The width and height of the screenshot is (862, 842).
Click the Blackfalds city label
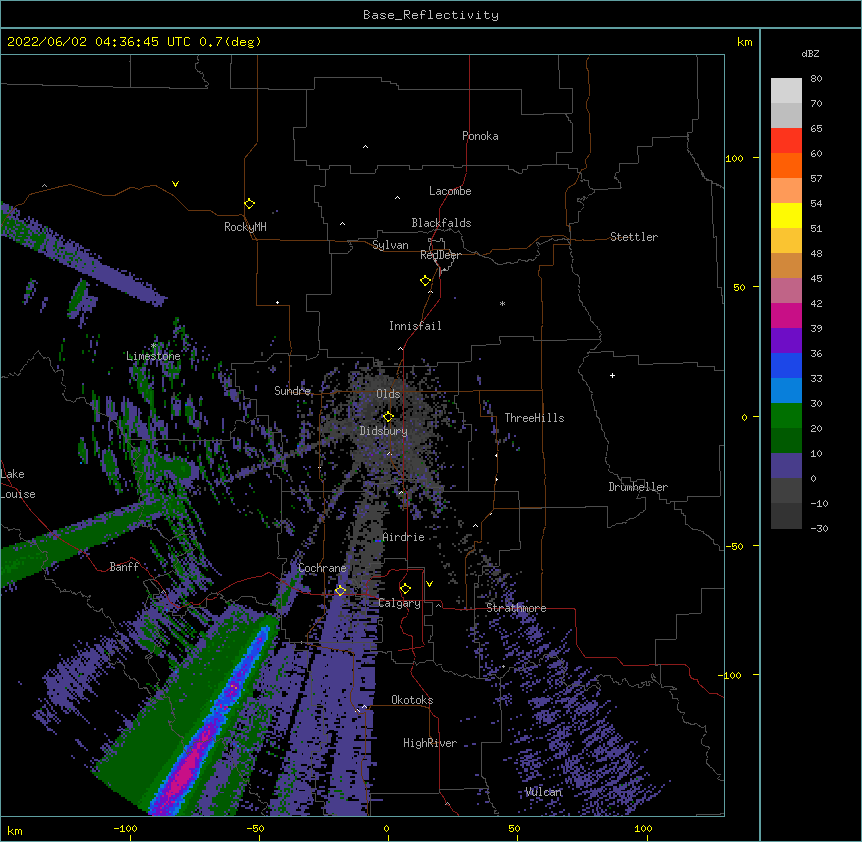click(x=441, y=223)
